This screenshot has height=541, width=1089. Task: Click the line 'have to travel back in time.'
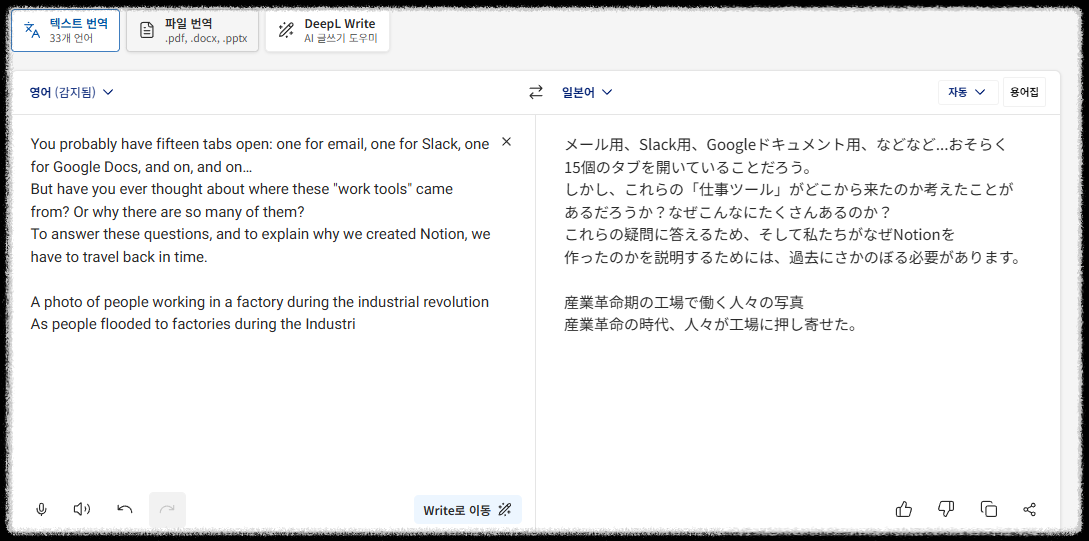point(119,257)
